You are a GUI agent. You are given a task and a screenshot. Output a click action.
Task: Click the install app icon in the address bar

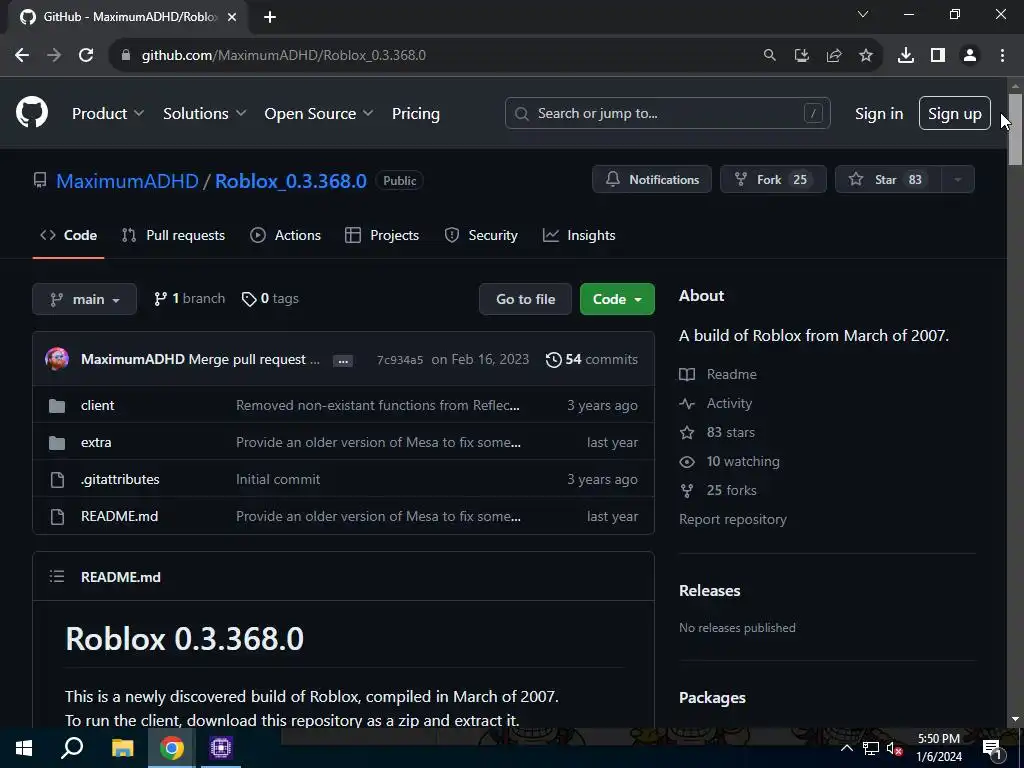click(802, 56)
